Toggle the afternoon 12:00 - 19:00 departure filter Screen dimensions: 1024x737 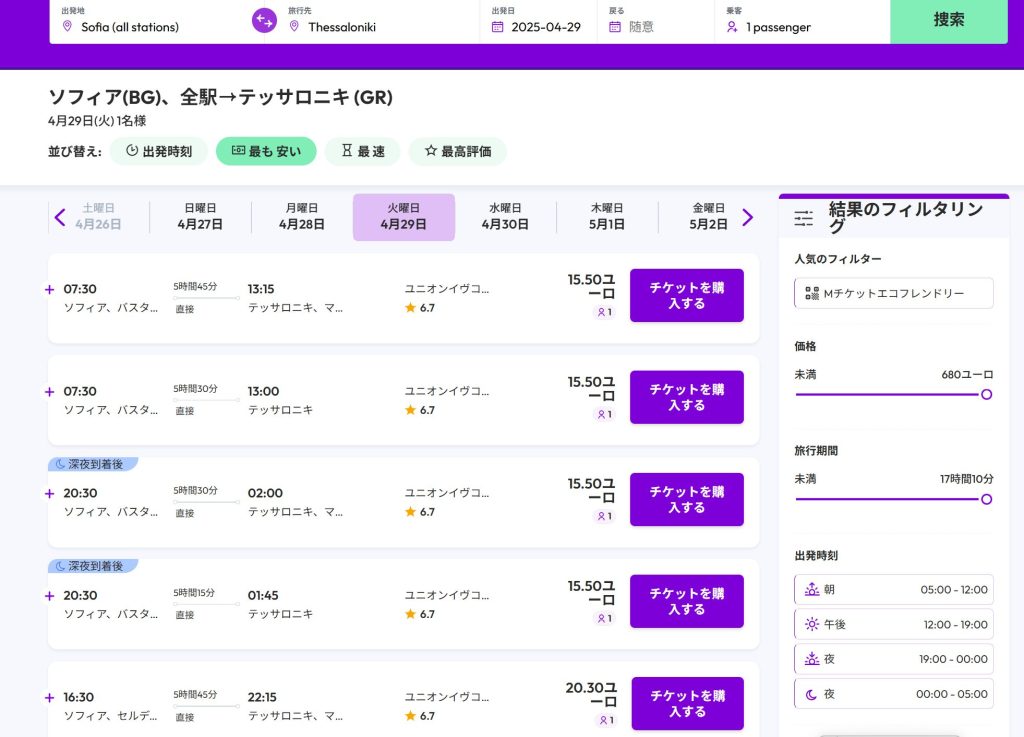(893, 625)
